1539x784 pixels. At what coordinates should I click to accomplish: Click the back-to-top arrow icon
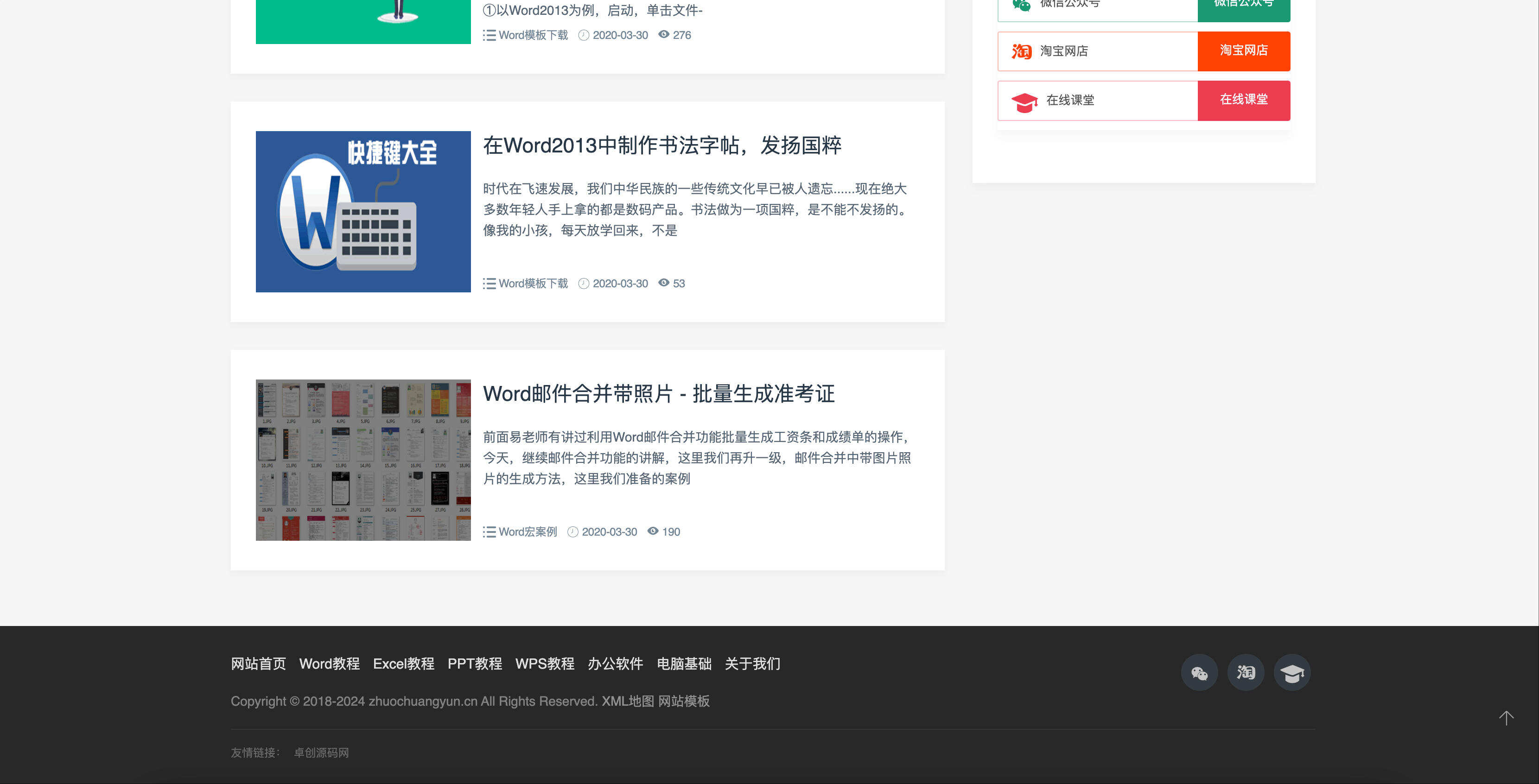pyautogui.click(x=1506, y=718)
